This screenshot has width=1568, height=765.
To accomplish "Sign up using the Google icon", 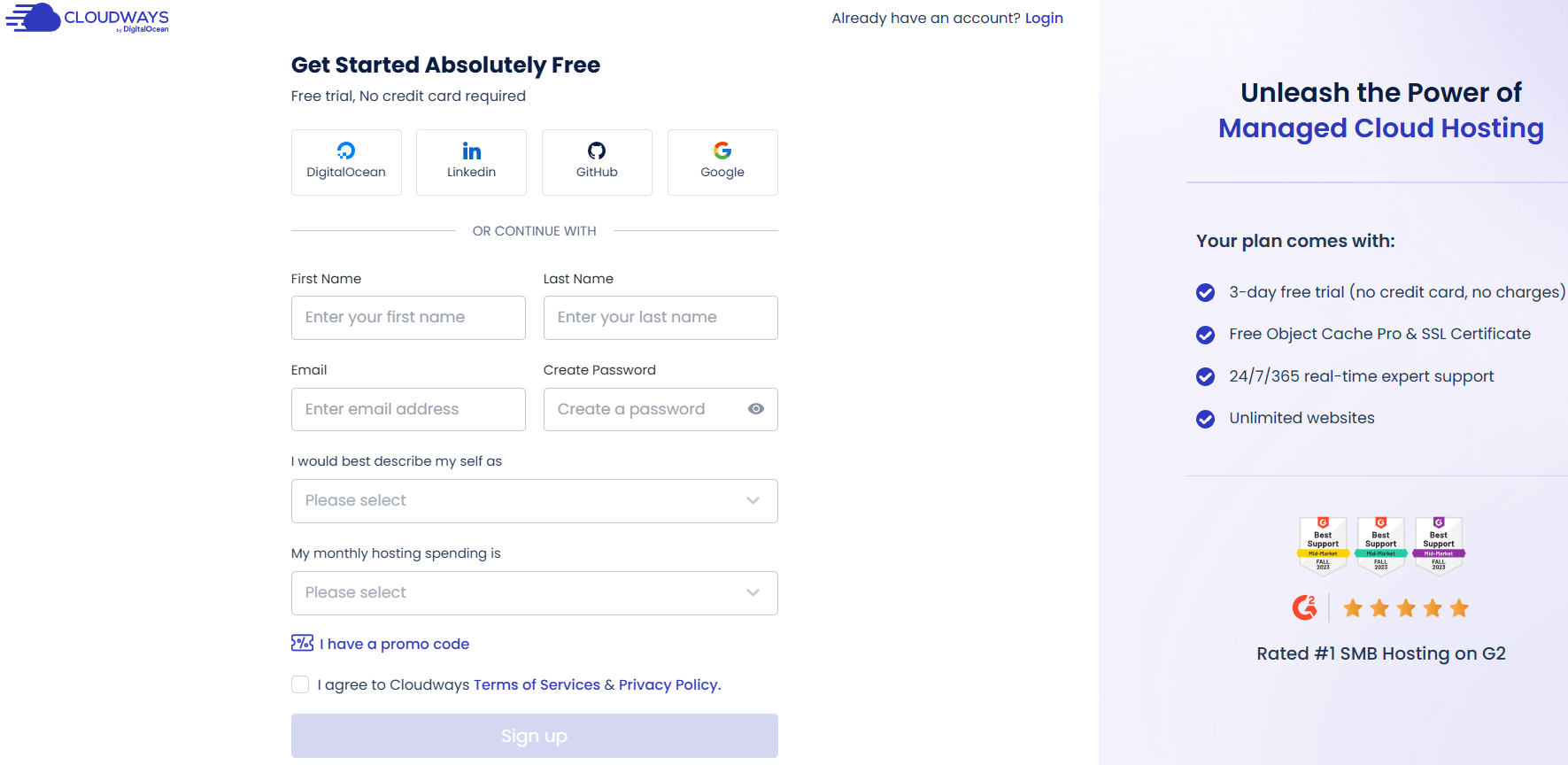I will coord(722,151).
